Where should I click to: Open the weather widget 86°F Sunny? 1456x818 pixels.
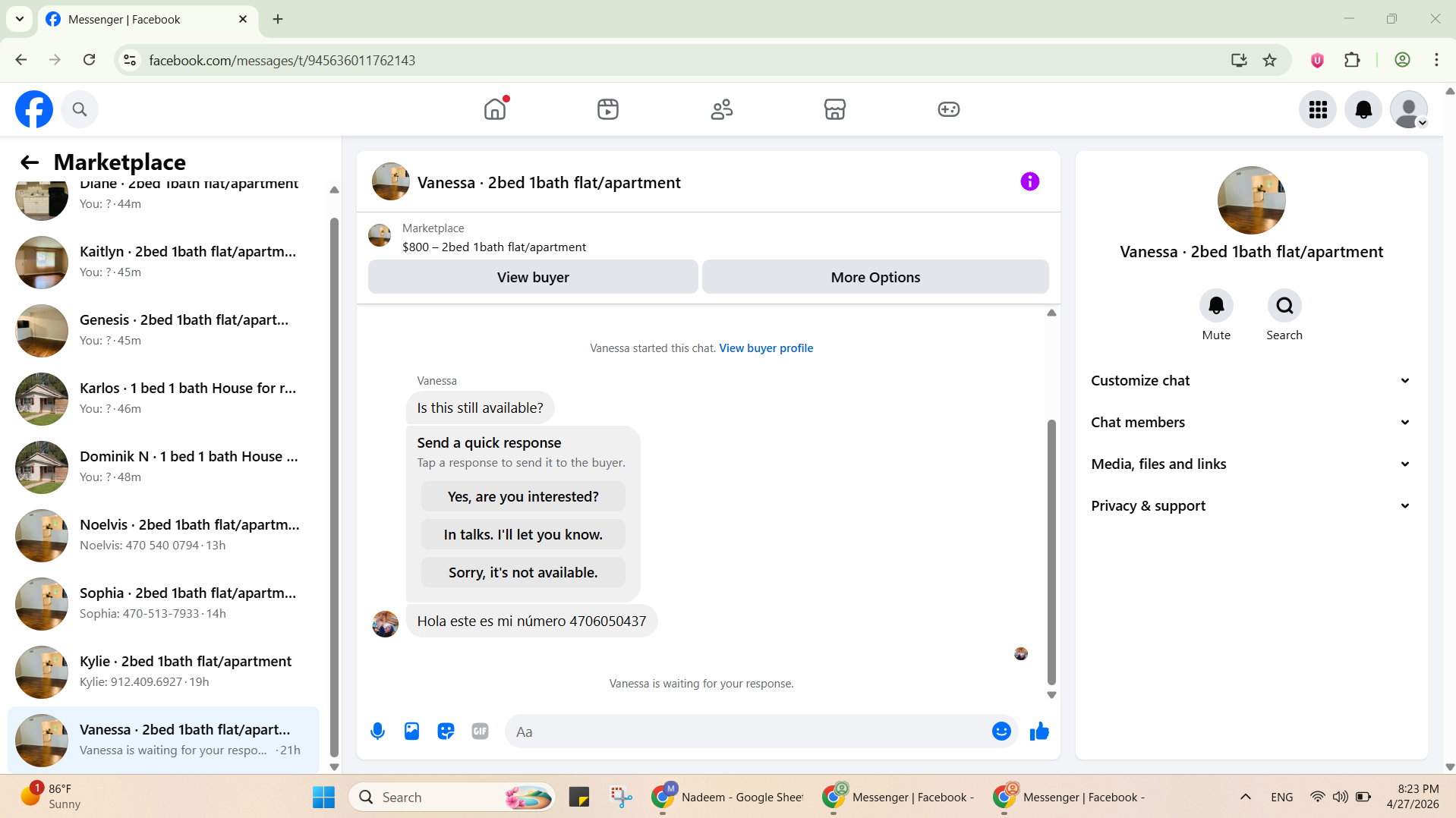coord(52,797)
